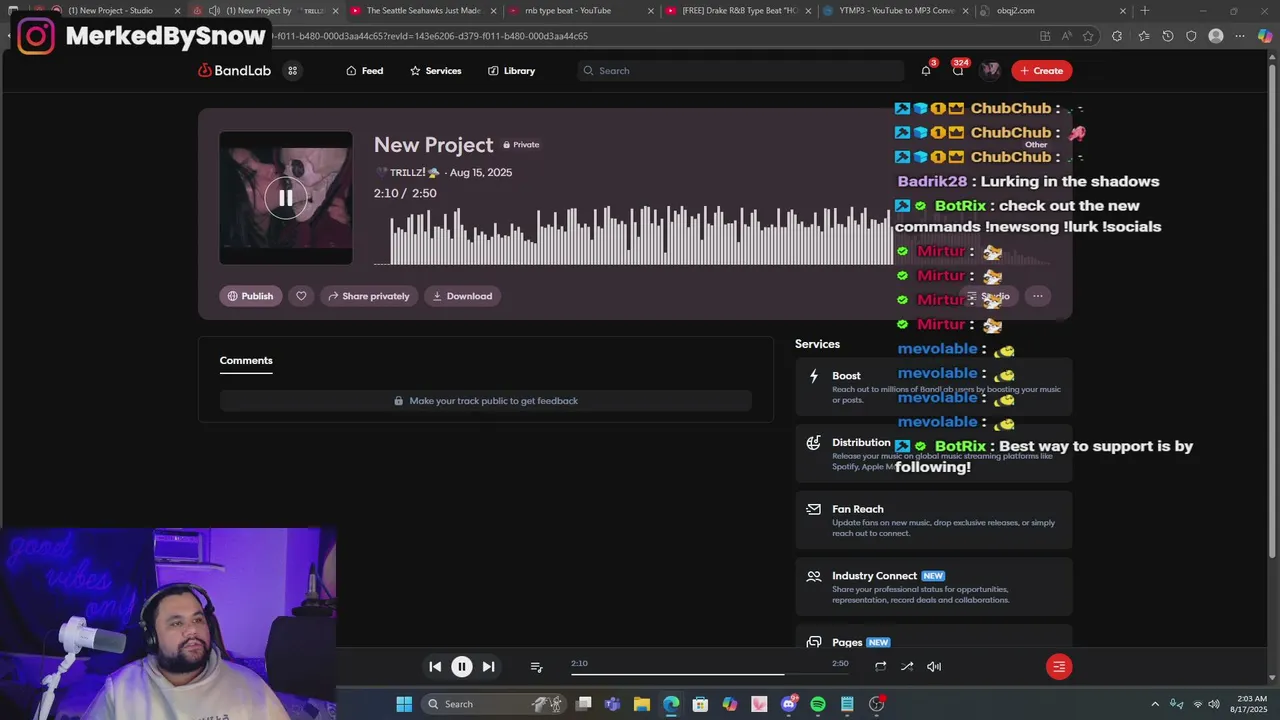Open Microsoft Teams from taskbar
This screenshot has width=1280, height=720.
pyautogui.click(x=612, y=704)
